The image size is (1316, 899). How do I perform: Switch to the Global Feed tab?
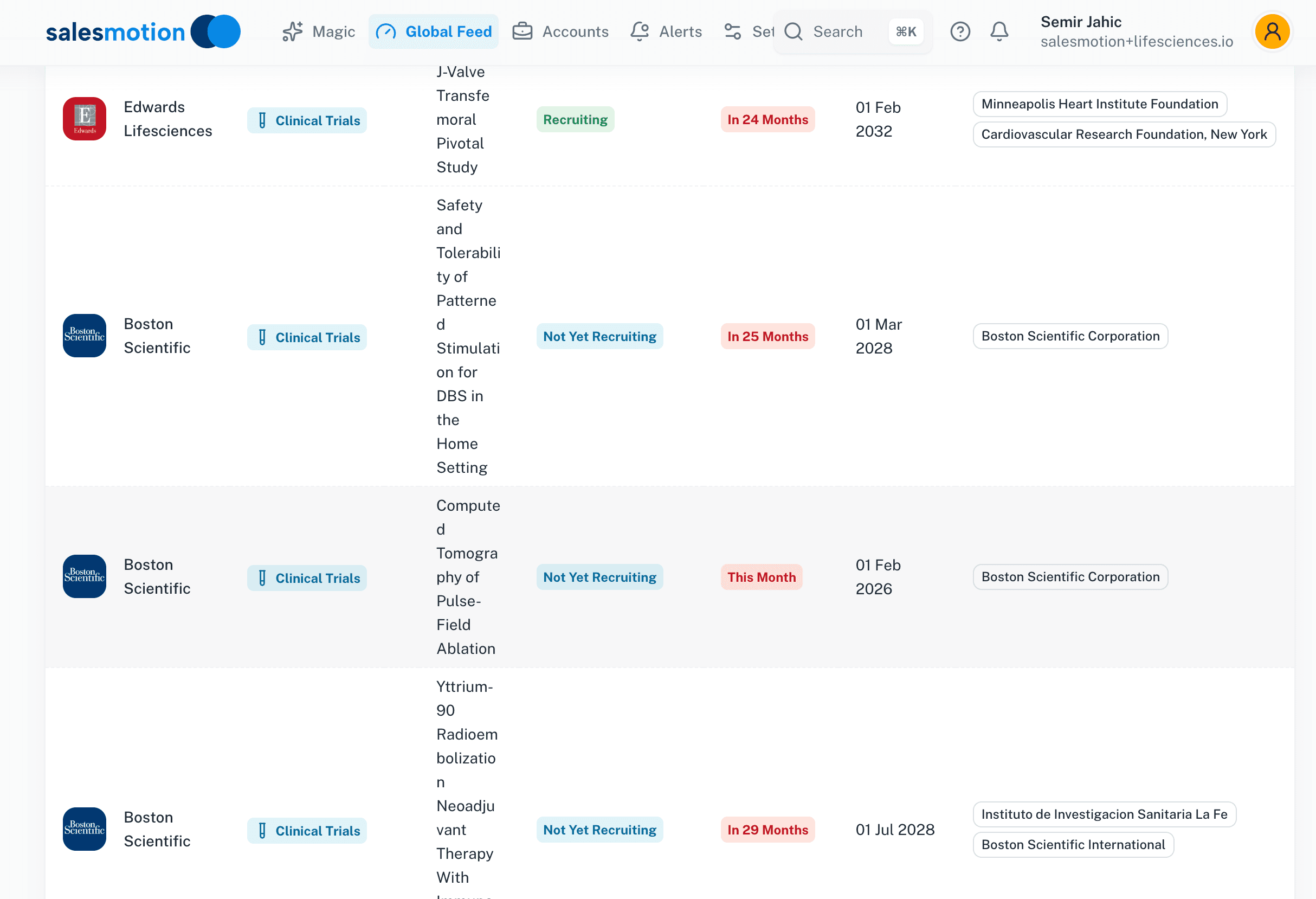point(433,32)
